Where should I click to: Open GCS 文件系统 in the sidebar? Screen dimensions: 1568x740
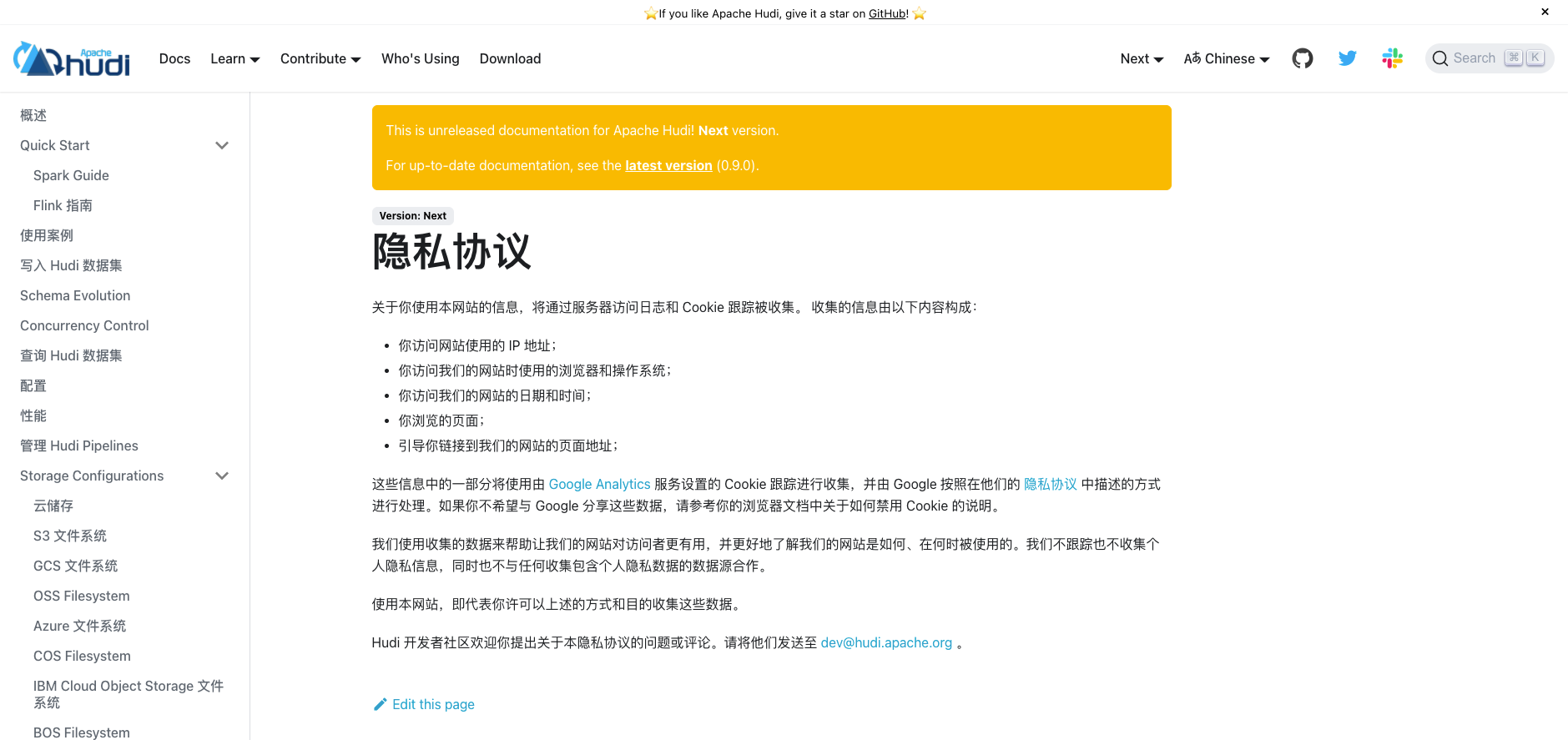click(x=75, y=566)
